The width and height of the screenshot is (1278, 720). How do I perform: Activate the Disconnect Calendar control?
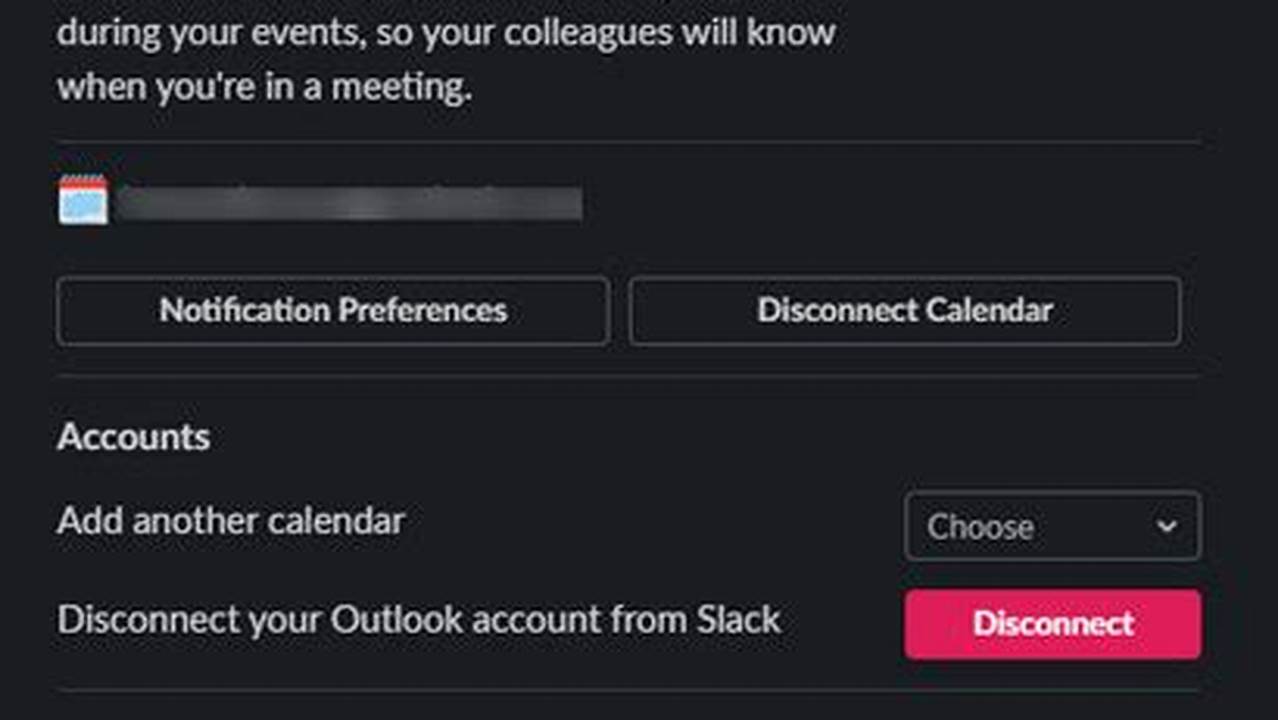pyautogui.click(x=904, y=310)
